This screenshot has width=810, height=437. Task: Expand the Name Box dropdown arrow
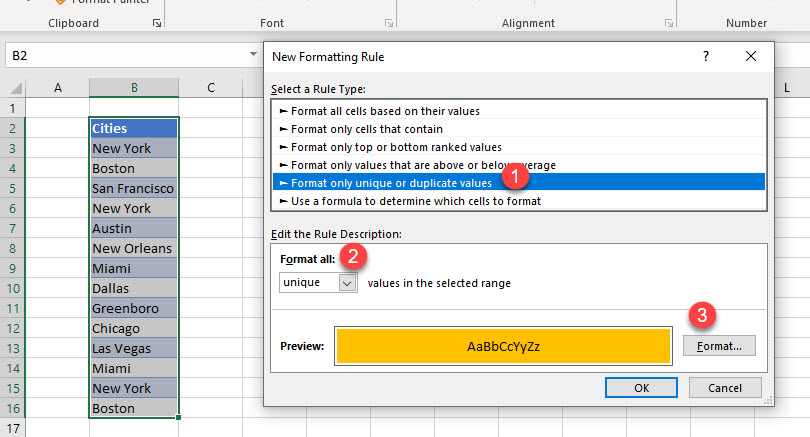[x=254, y=56]
